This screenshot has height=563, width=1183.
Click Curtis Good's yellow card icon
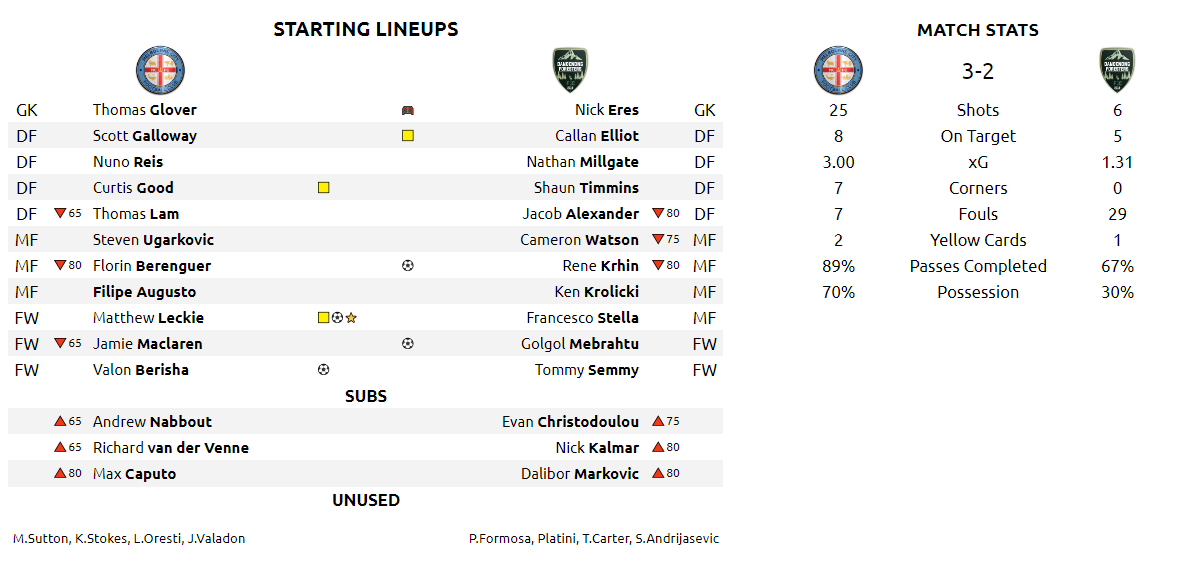[x=323, y=187]
